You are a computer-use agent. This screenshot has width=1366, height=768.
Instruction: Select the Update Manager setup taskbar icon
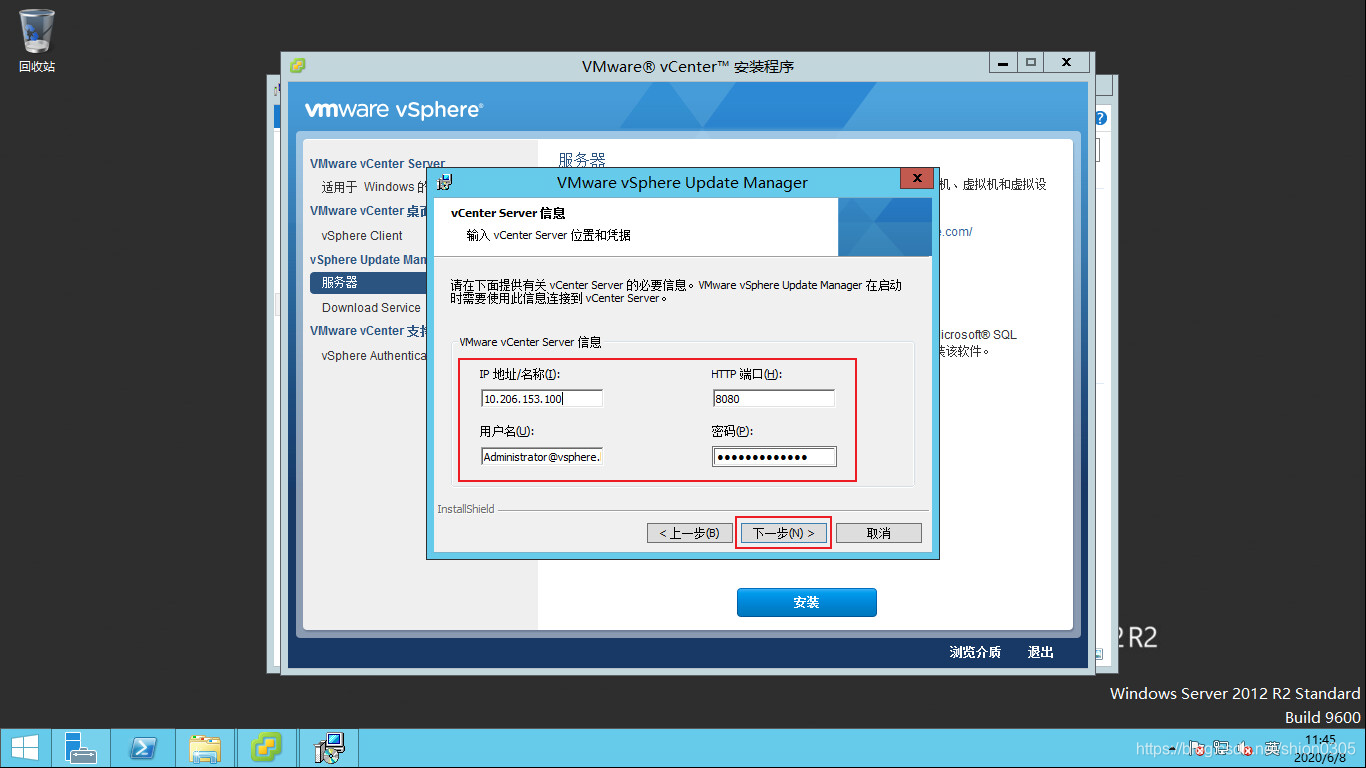pos(328,748)
